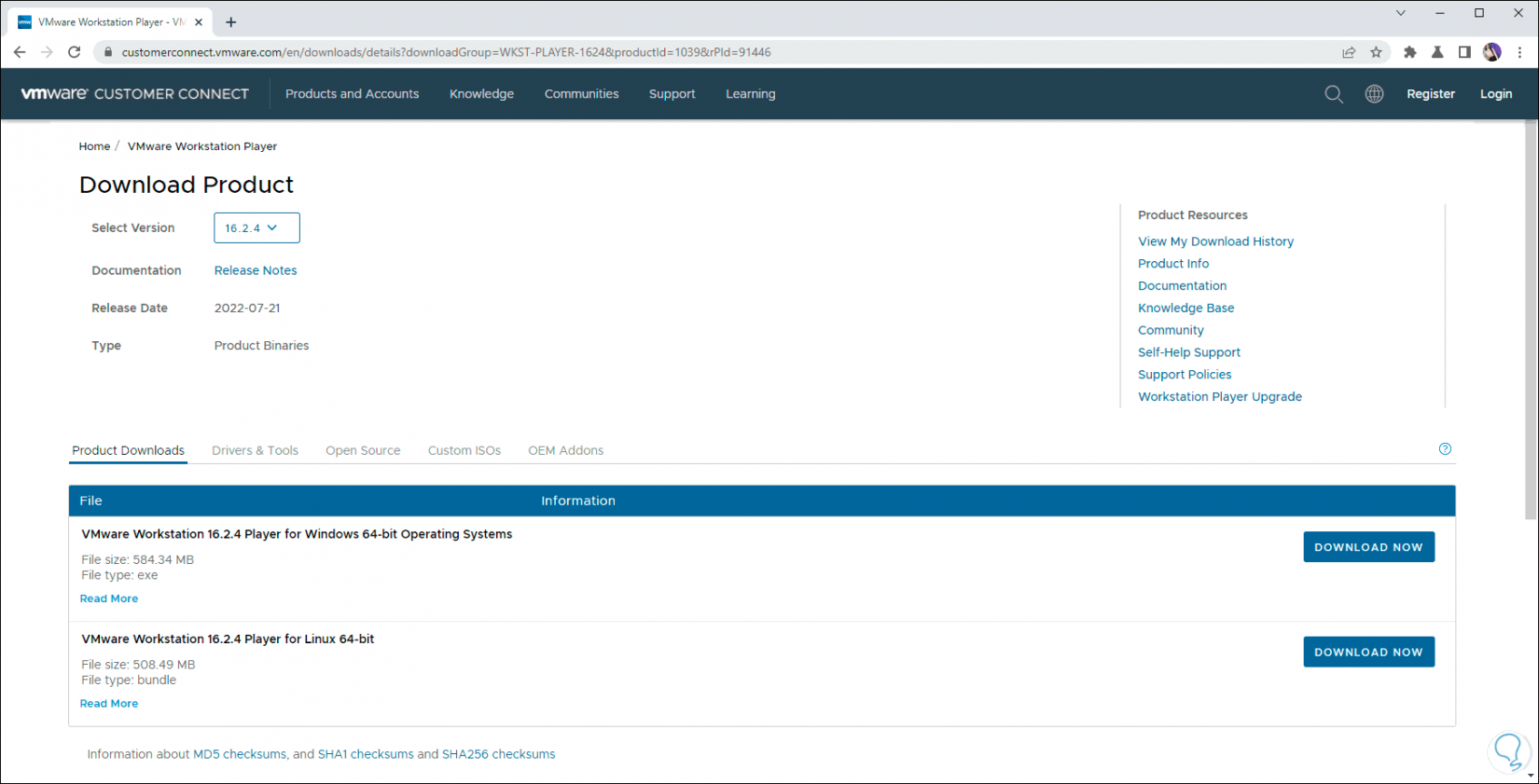Click the File size 584.34 MB text

pyautogui.click(x=138, y=560)
